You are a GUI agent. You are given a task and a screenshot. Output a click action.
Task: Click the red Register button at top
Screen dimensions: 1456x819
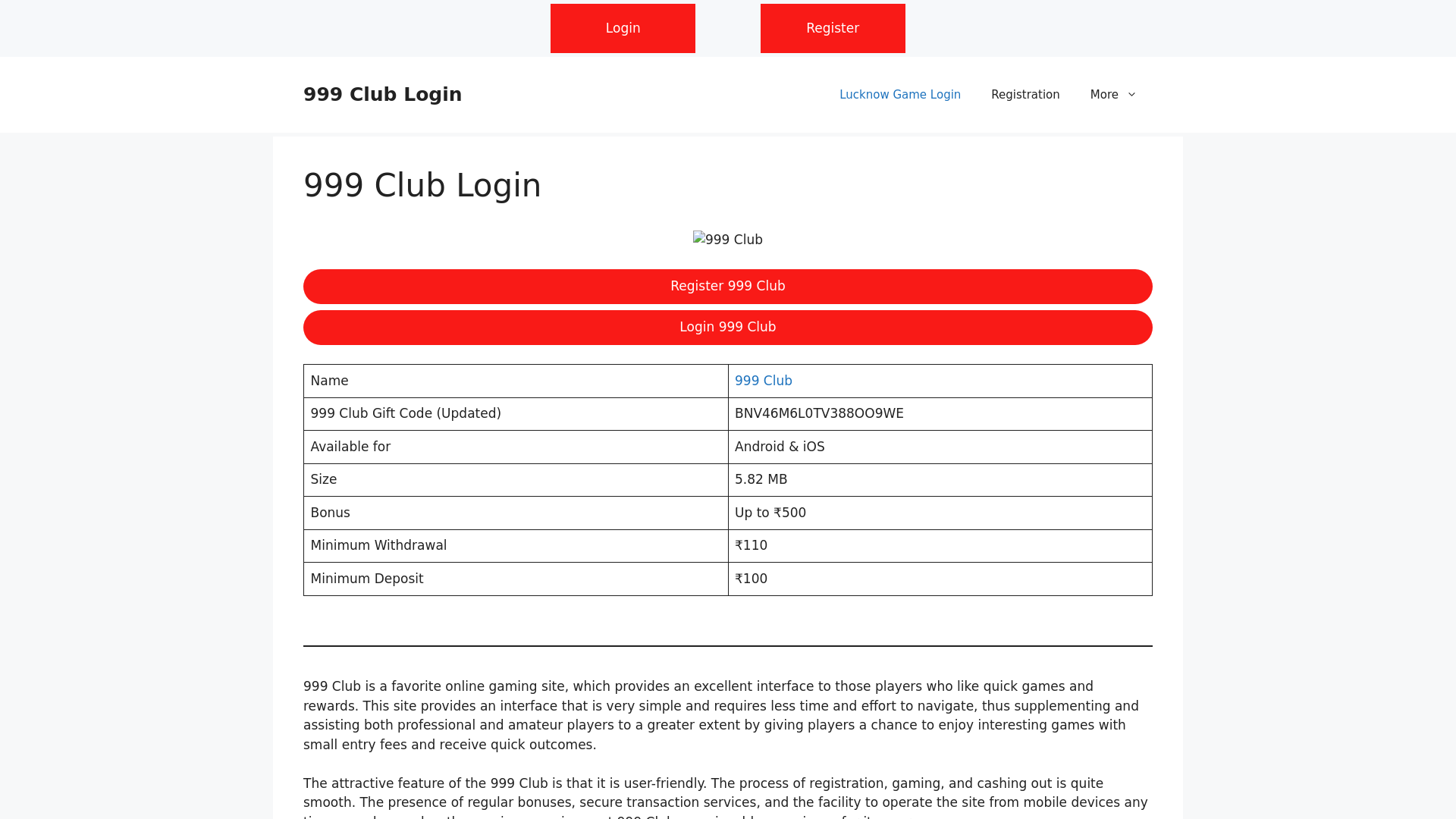(833, 28)
